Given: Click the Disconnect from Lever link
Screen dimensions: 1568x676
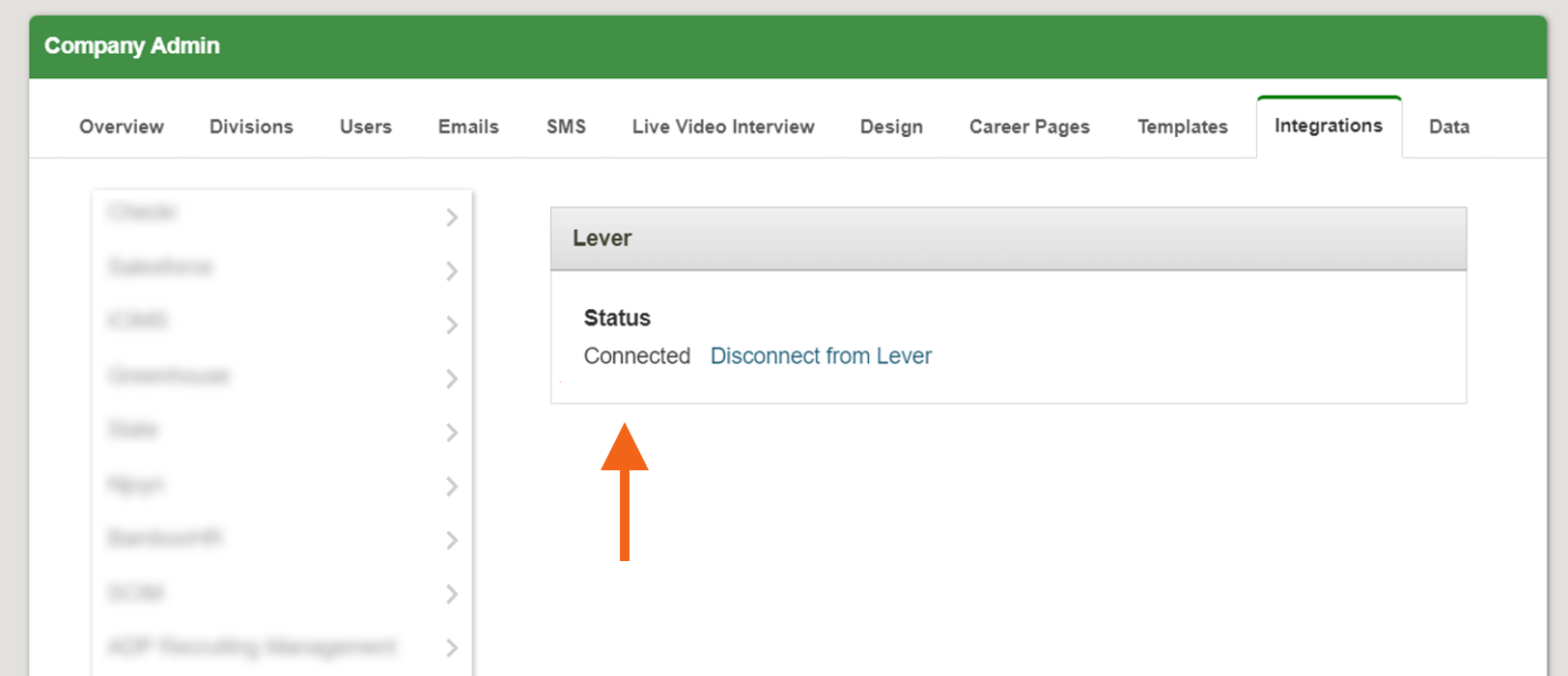Looking at the screenshot, I should click(821, 356).
